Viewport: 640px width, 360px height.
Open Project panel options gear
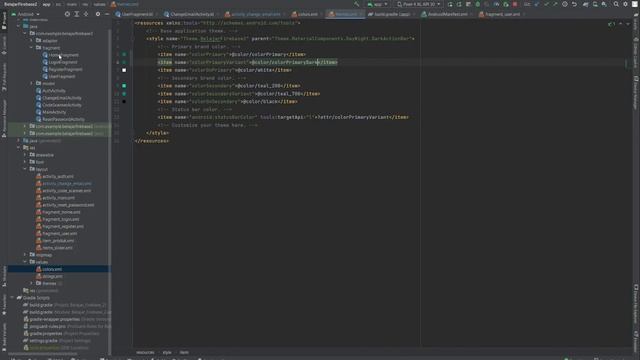98,14
